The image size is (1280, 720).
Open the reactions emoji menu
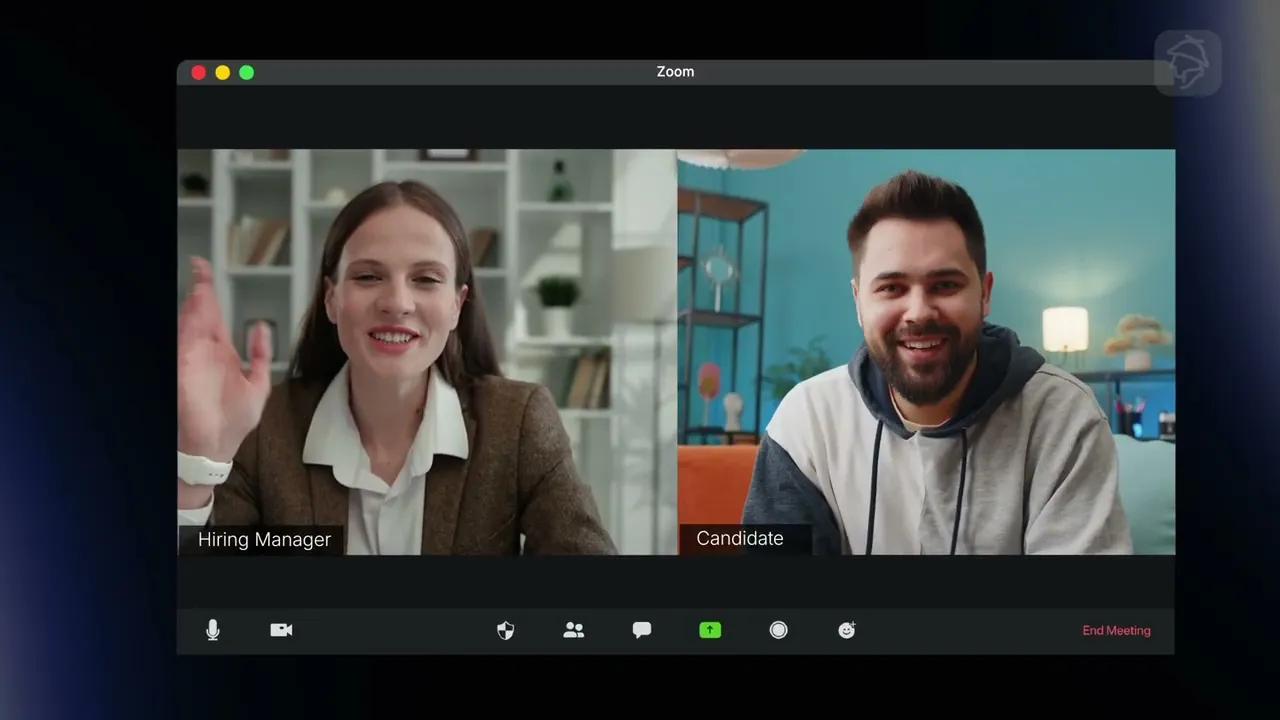point(847,630)
